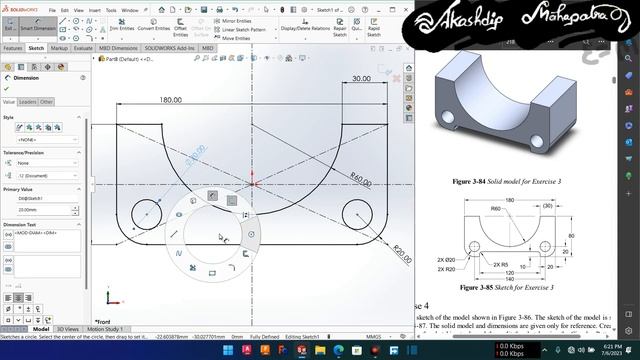Collapse the Style section
This screenshot has width=640, height=360.
tap(79, 117)
